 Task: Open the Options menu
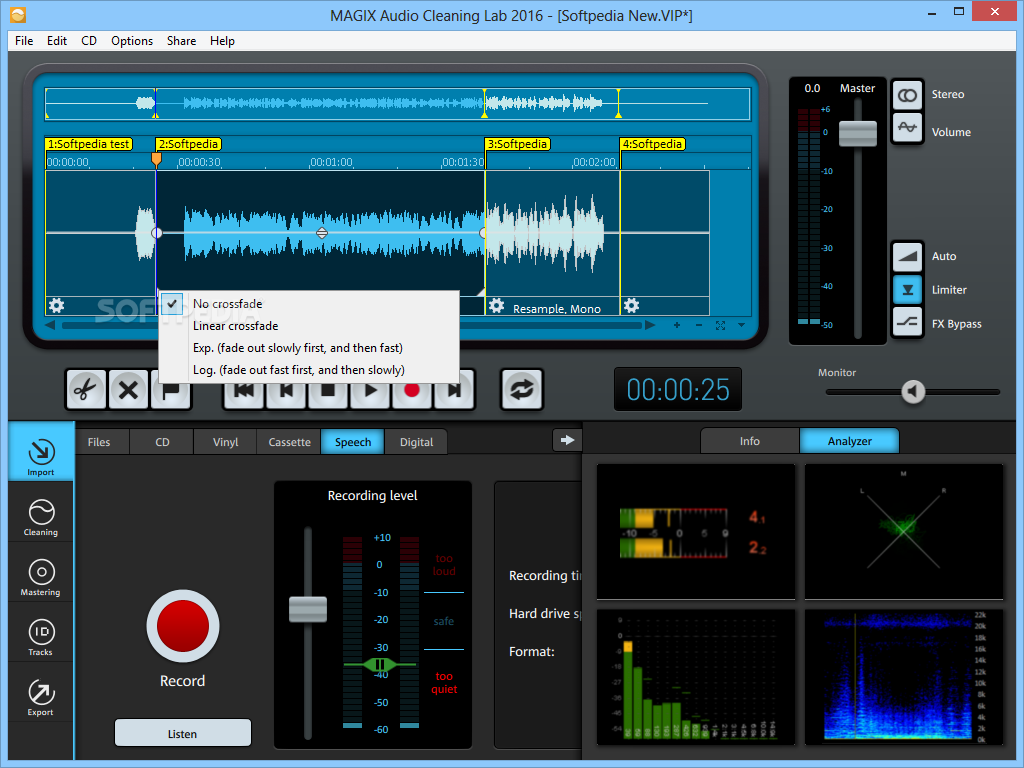[132, 40]
